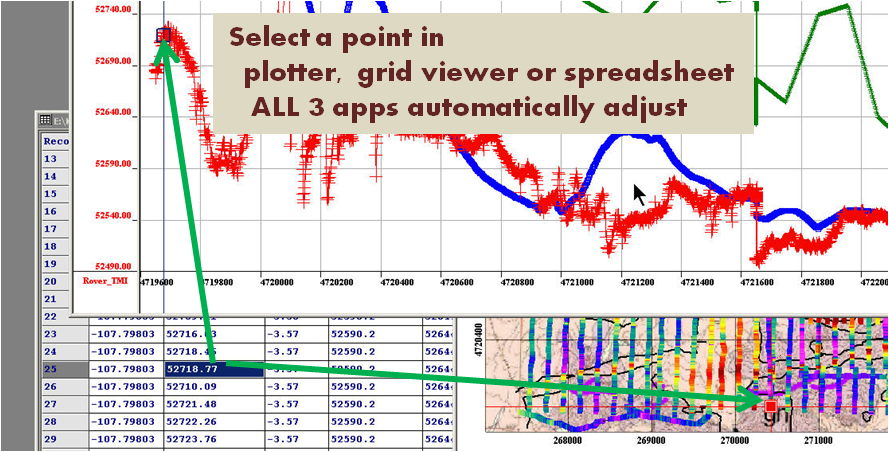Click the Rover_TMI channel label in the plotter
Image resolution: width=889 pixels, height=452 pixels.
click(105, 281)
